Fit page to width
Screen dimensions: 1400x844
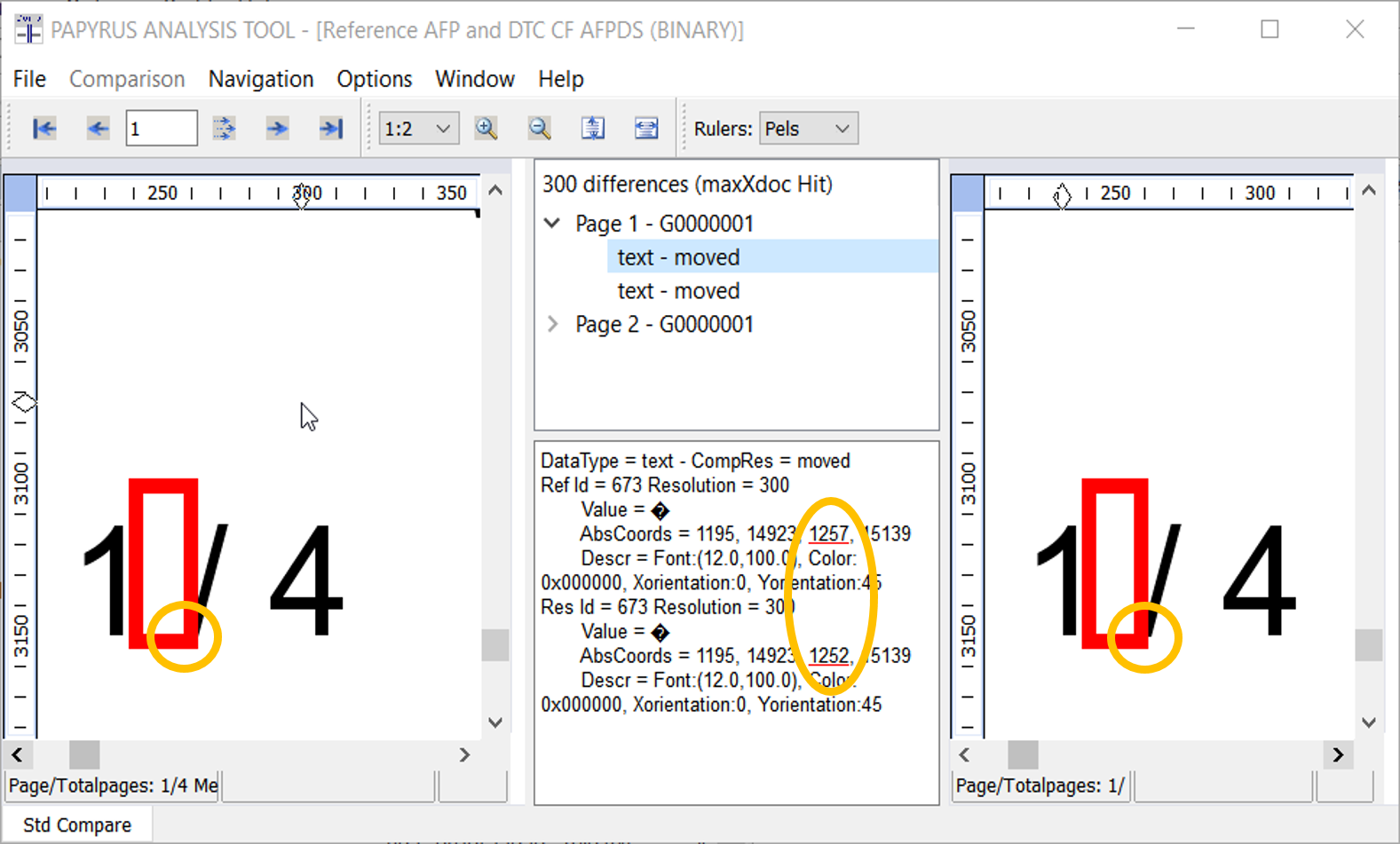646,129
